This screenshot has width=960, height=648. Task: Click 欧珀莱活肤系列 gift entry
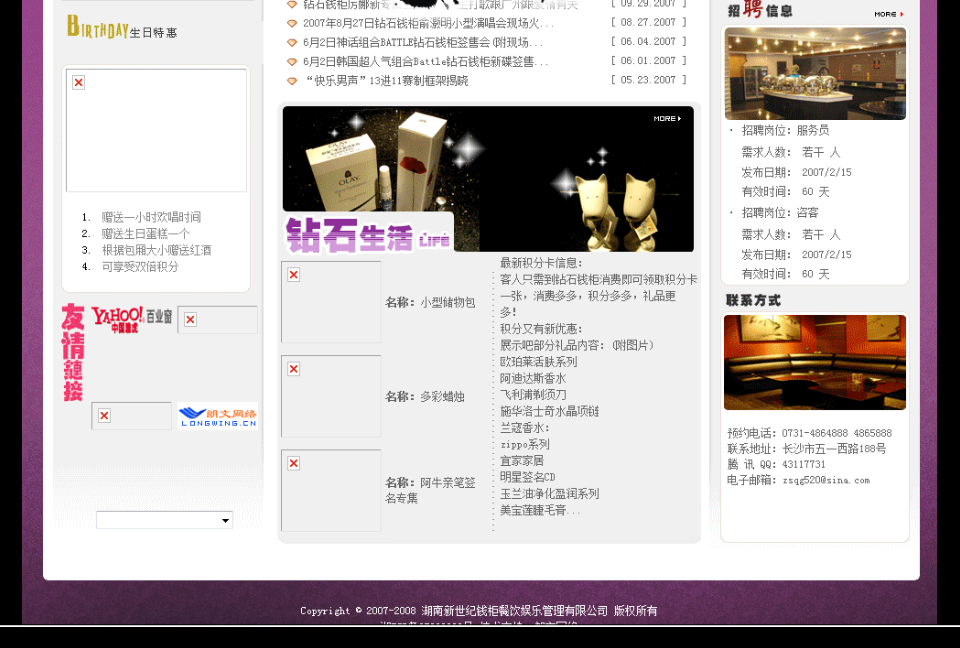539,362
